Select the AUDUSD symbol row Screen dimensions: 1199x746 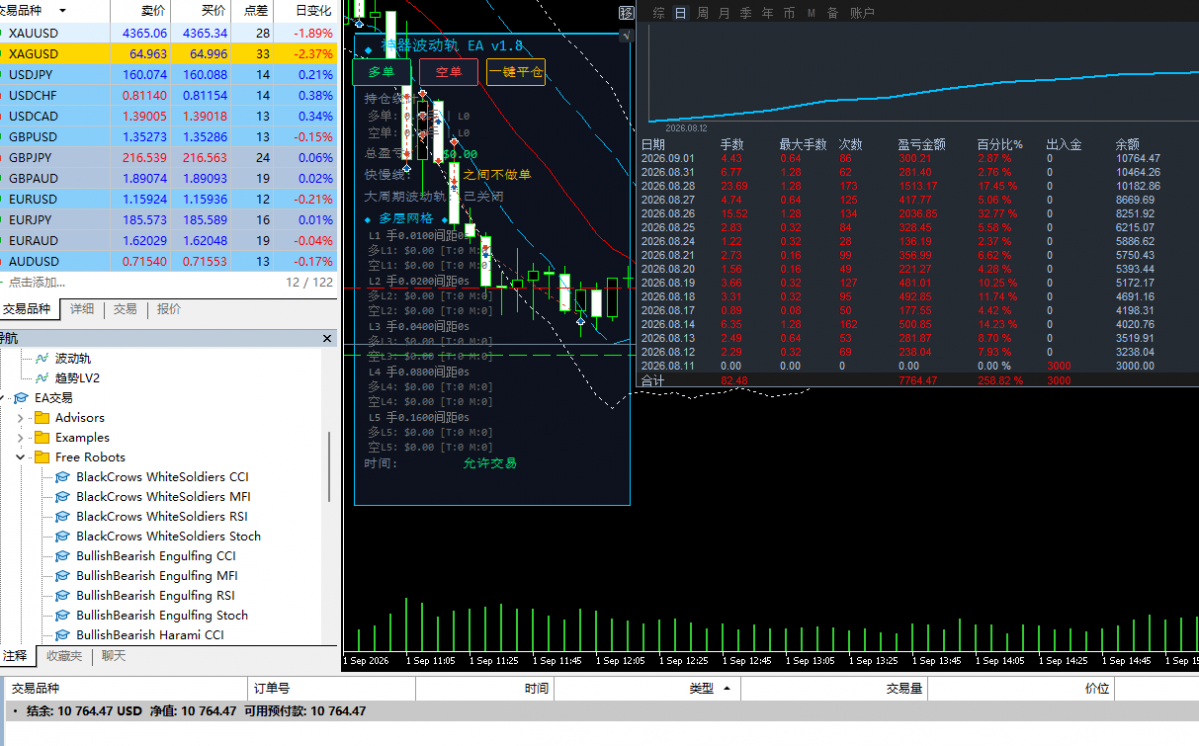point(168,261)
